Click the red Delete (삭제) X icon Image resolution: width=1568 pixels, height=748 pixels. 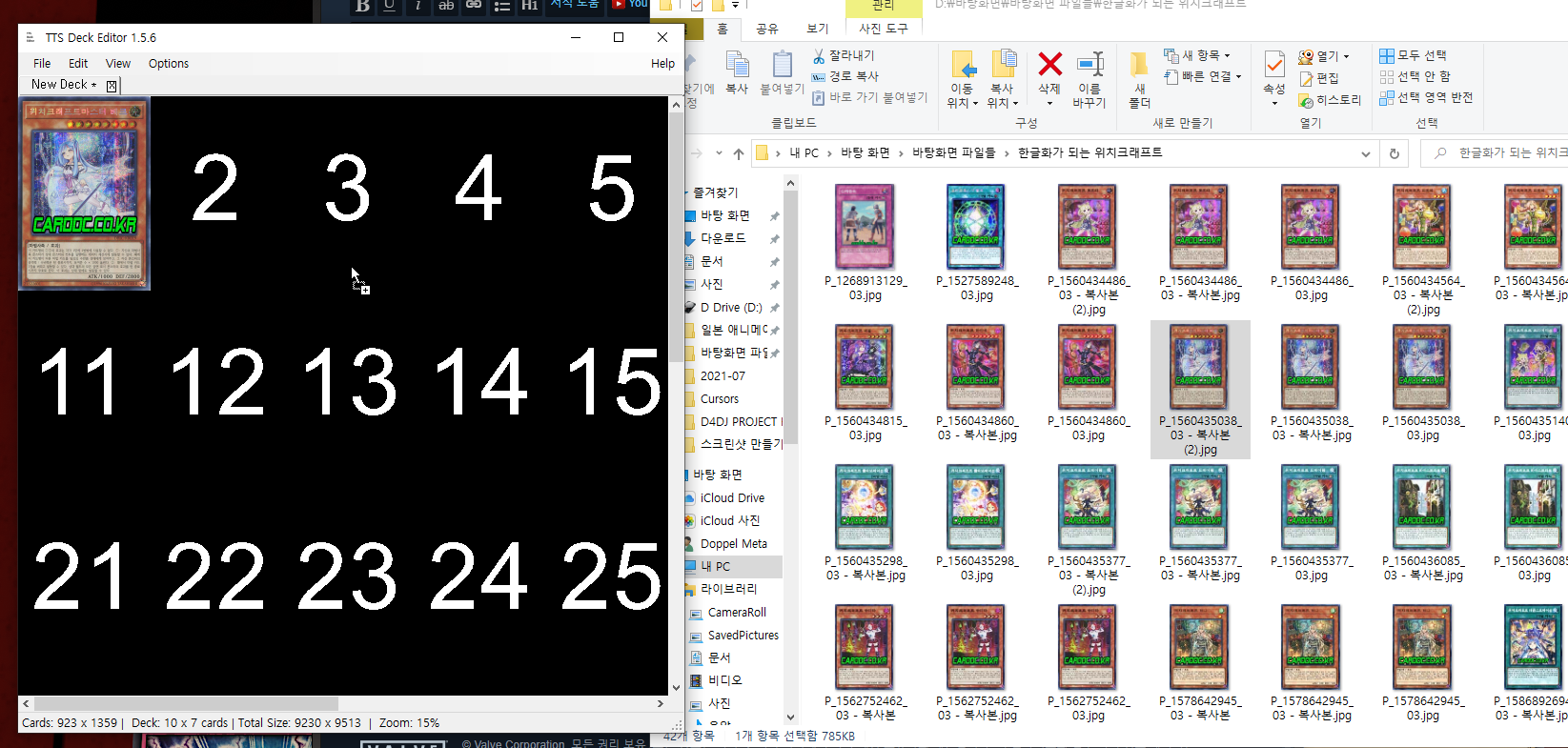point(1049,64)
